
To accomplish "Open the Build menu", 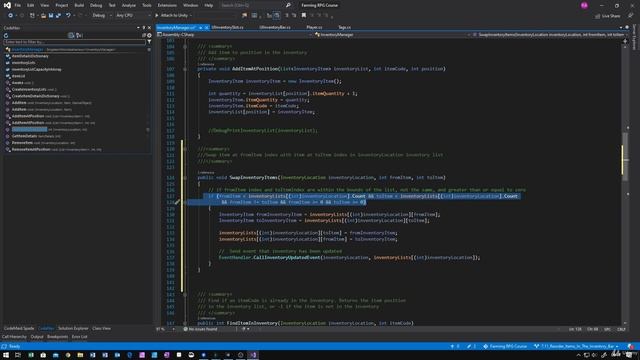I will coord(79,5).
